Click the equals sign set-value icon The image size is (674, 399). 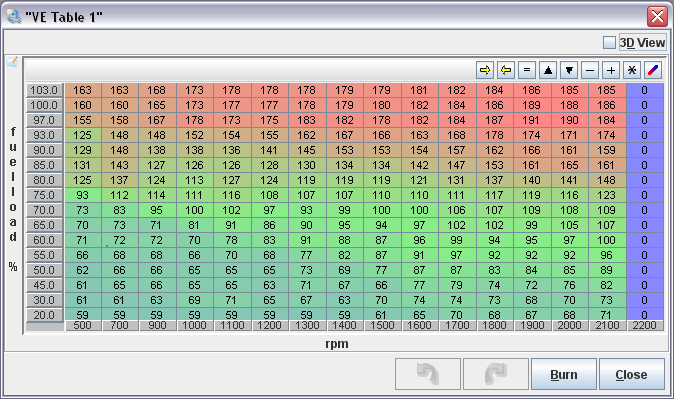pyautogui.click(x=527, y=70)
